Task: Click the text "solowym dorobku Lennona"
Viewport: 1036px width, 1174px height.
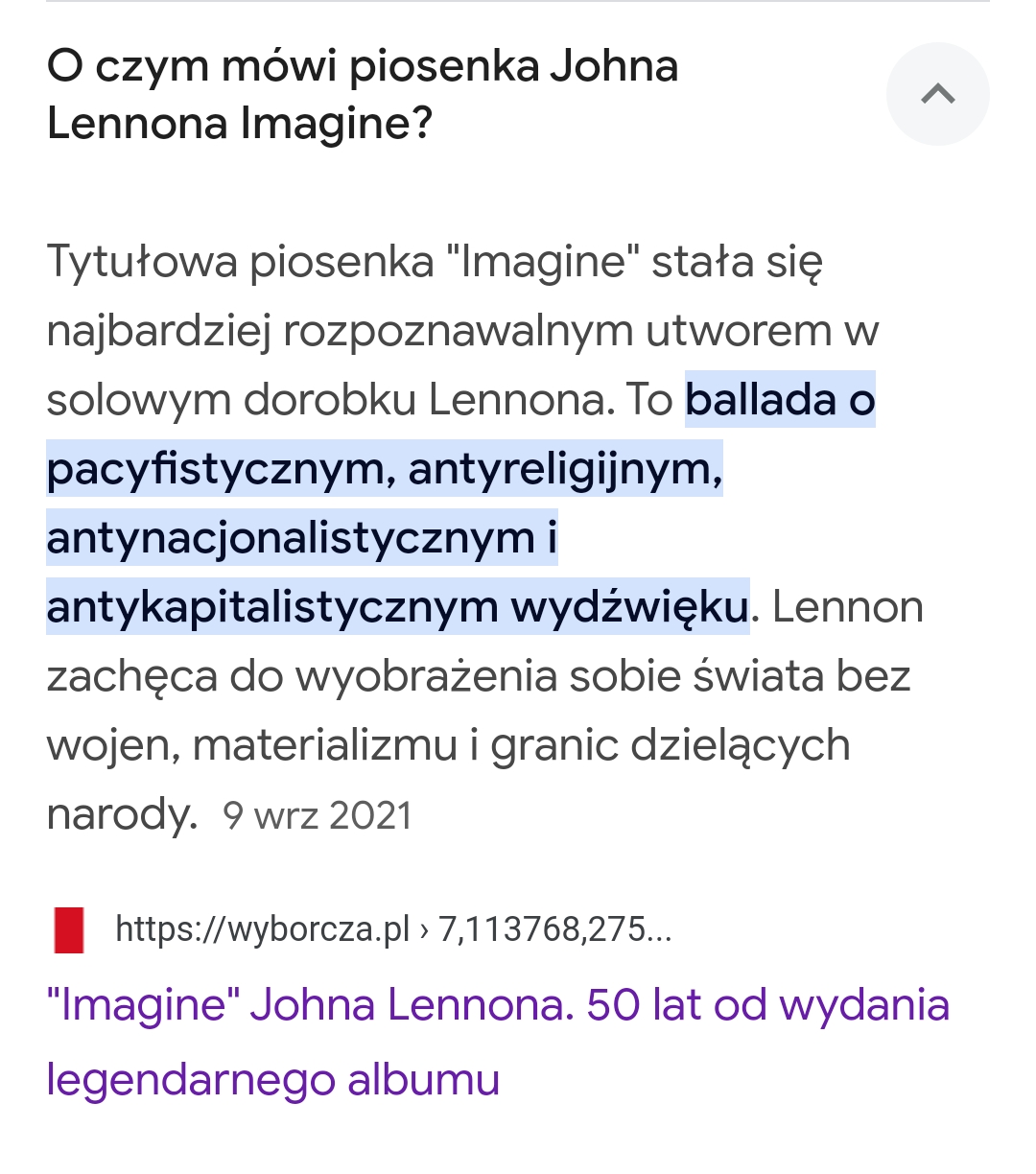Action: [x=330, y=400]
